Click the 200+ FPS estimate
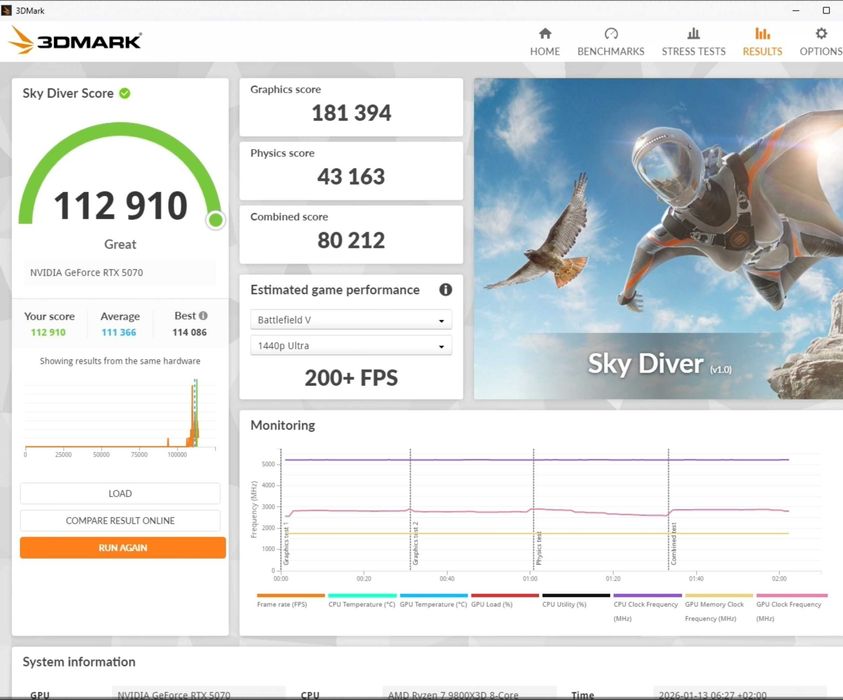 point(351,378)
